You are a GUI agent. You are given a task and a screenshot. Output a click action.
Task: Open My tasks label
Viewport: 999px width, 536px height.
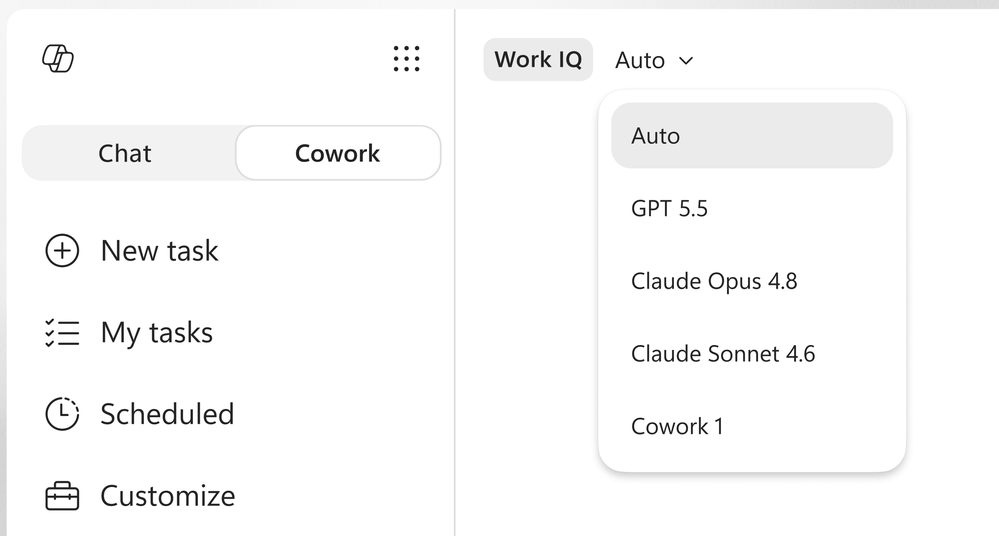tap(157, 333)
